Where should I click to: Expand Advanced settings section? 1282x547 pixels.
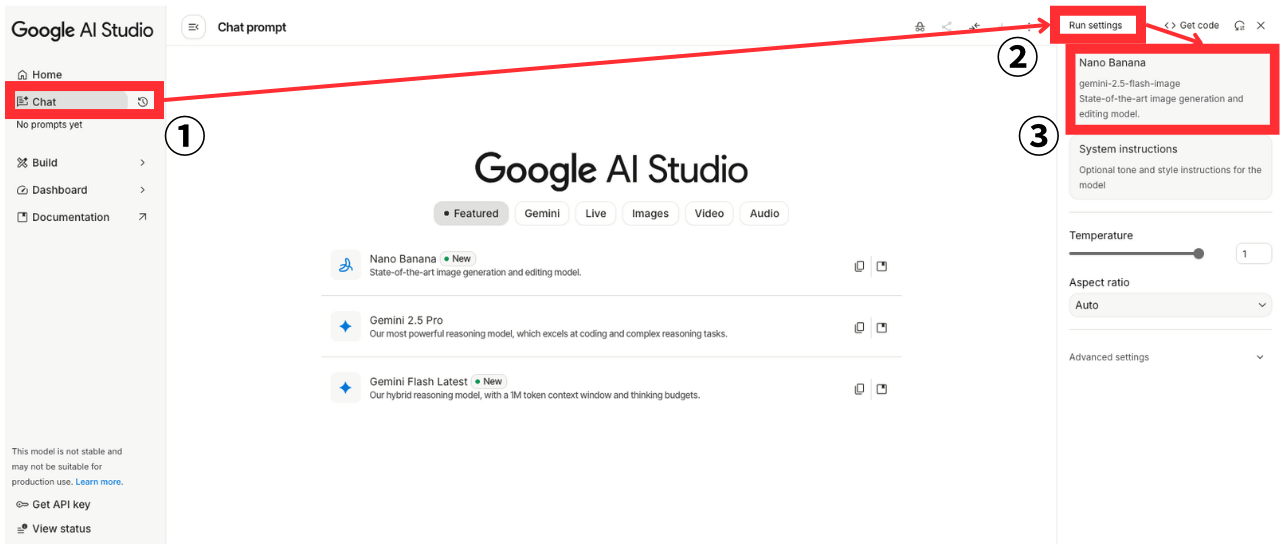click(x=1170, y=357)
